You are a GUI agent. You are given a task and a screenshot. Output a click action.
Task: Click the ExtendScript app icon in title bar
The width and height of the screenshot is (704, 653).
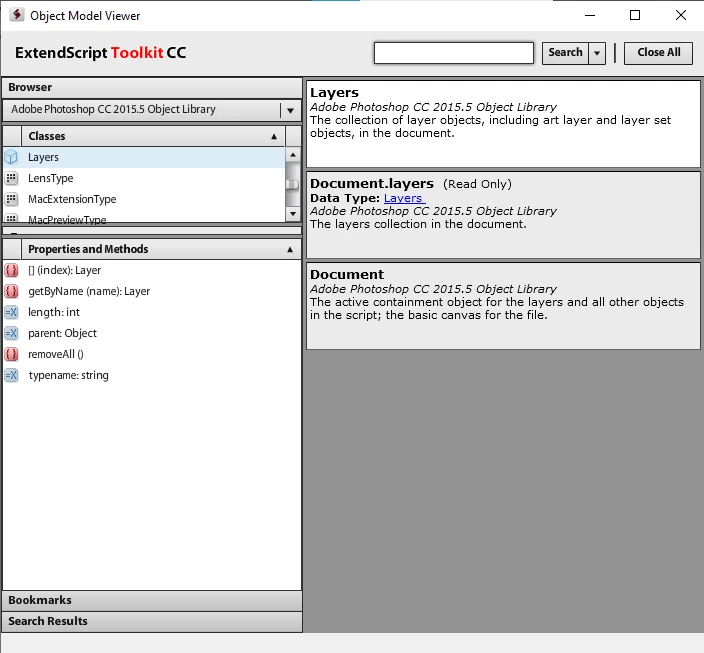click(17, 15)
